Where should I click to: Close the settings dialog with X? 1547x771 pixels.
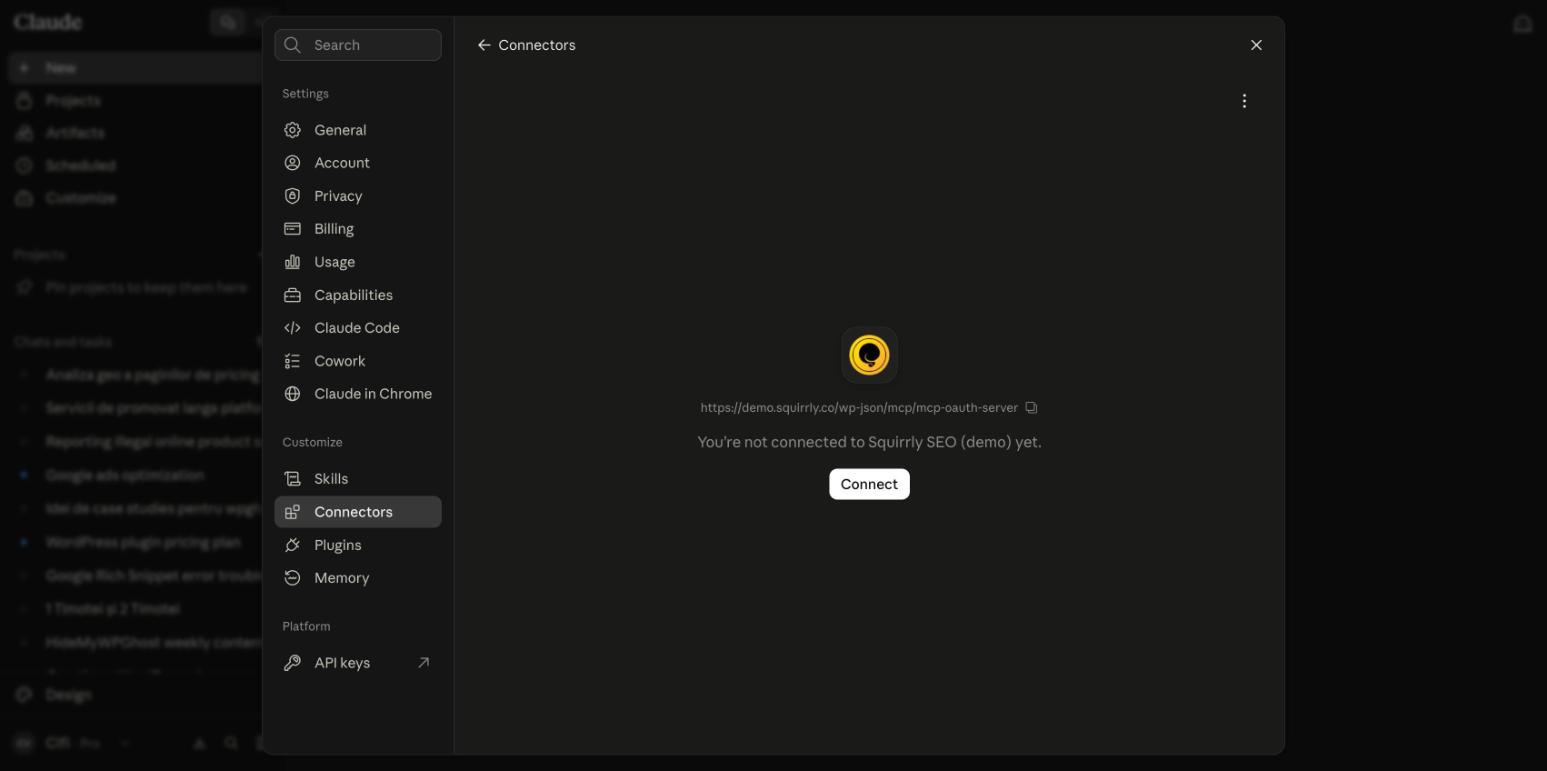(x=1256, y=45)
